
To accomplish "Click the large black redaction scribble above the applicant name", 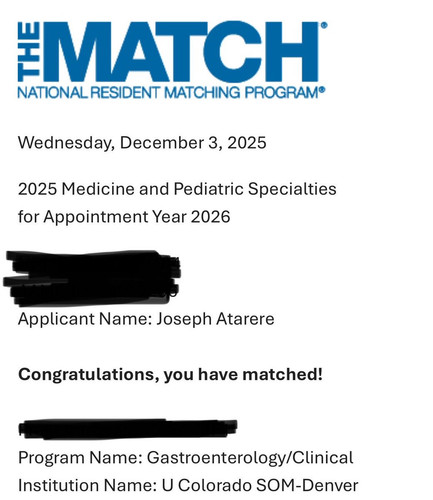I will tap(92, 278).
